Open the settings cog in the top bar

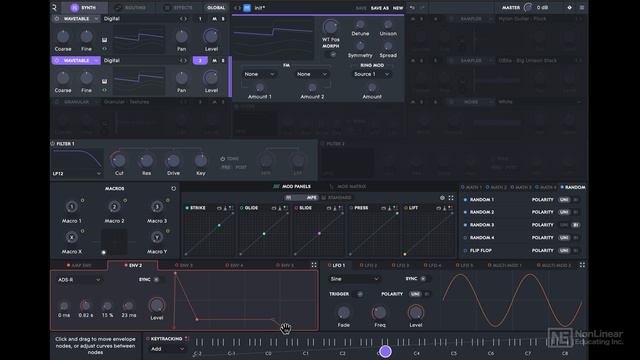(x=569, y=7)
